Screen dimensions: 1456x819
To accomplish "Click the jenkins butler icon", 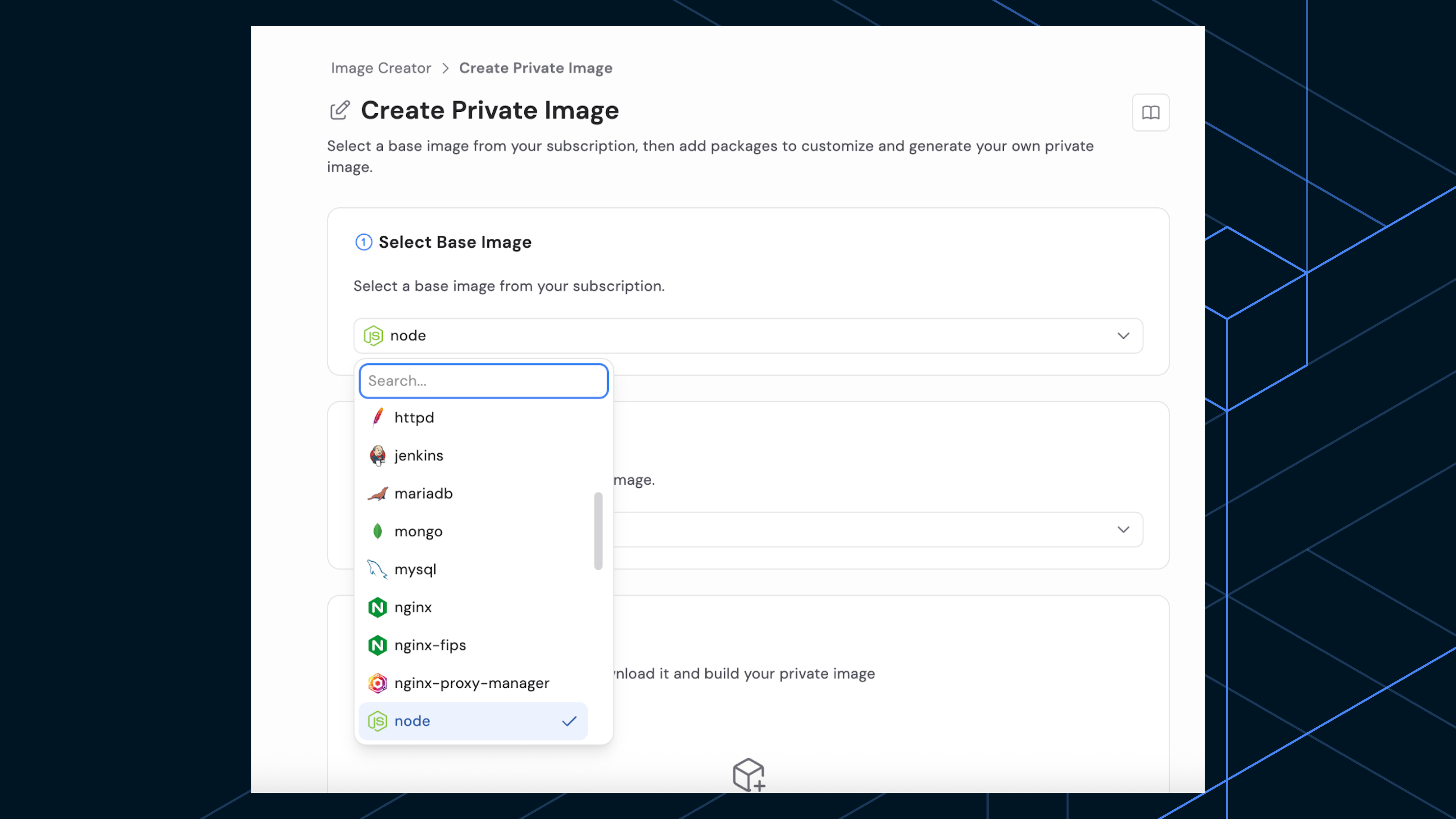I will 378,456.
